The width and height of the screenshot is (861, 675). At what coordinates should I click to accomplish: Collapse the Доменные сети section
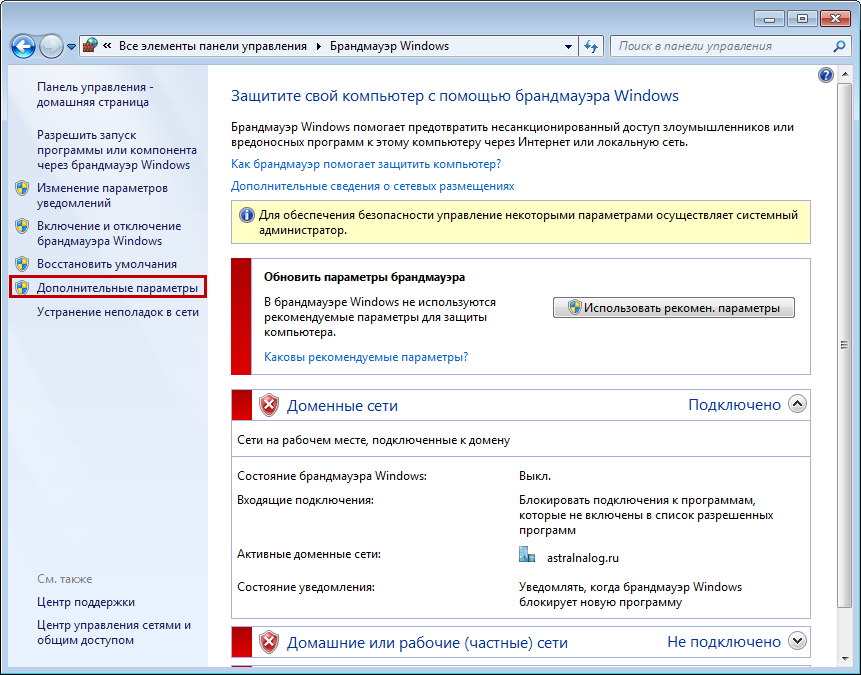click(797, 404)
